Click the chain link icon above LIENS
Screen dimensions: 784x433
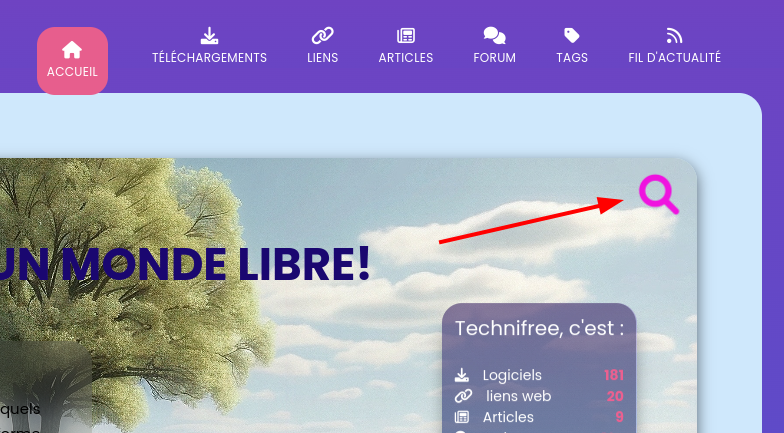pos(322,36)
